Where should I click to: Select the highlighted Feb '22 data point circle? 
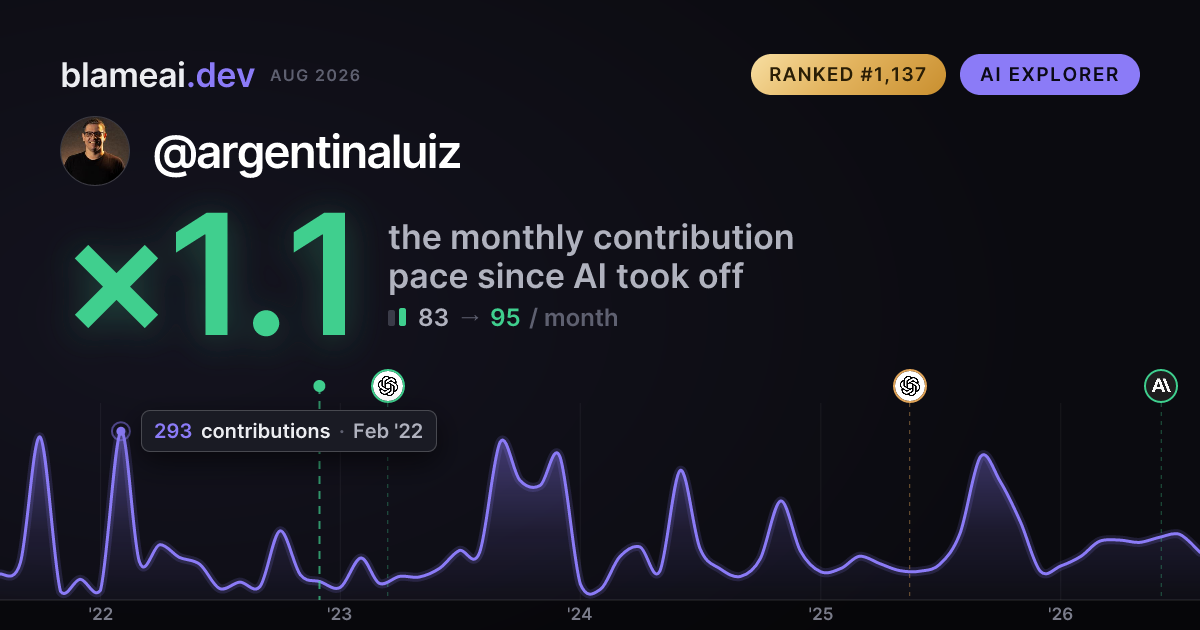pyautogui.click(x=121, y=432)
